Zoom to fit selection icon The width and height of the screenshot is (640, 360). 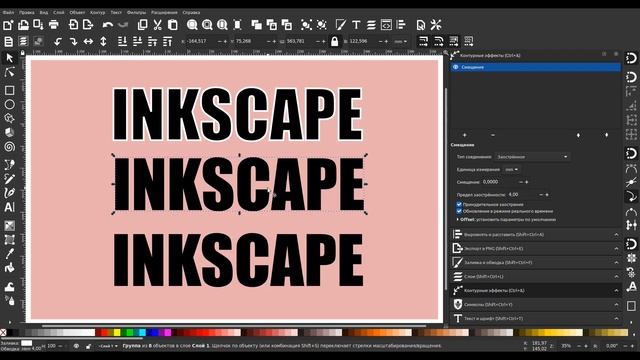(x=192, y=25)
